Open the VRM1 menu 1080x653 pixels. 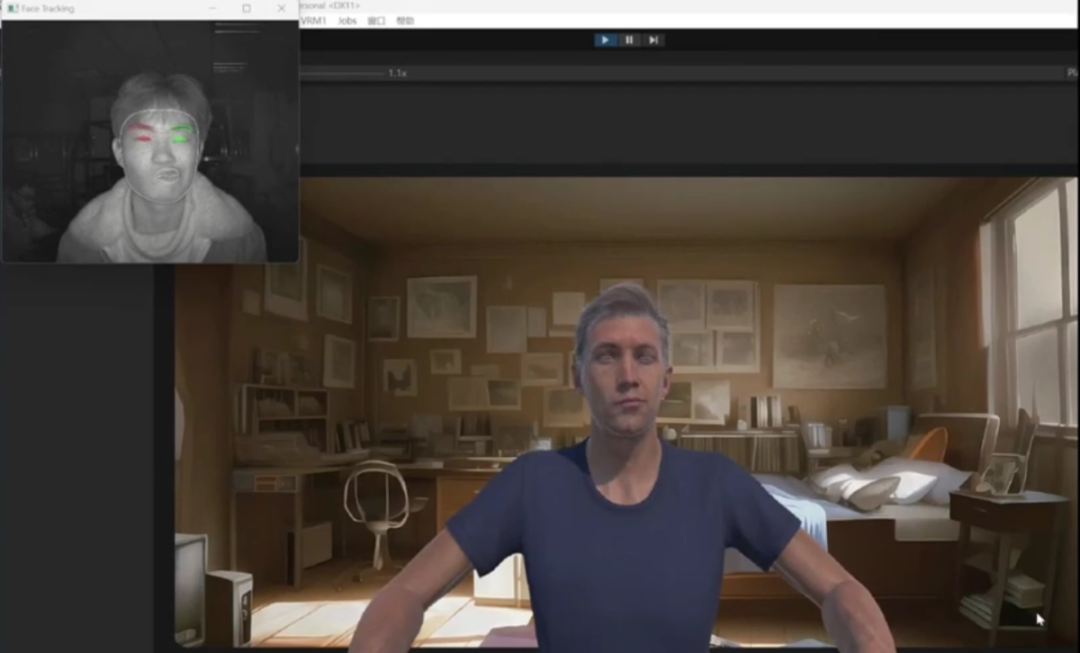313,21
